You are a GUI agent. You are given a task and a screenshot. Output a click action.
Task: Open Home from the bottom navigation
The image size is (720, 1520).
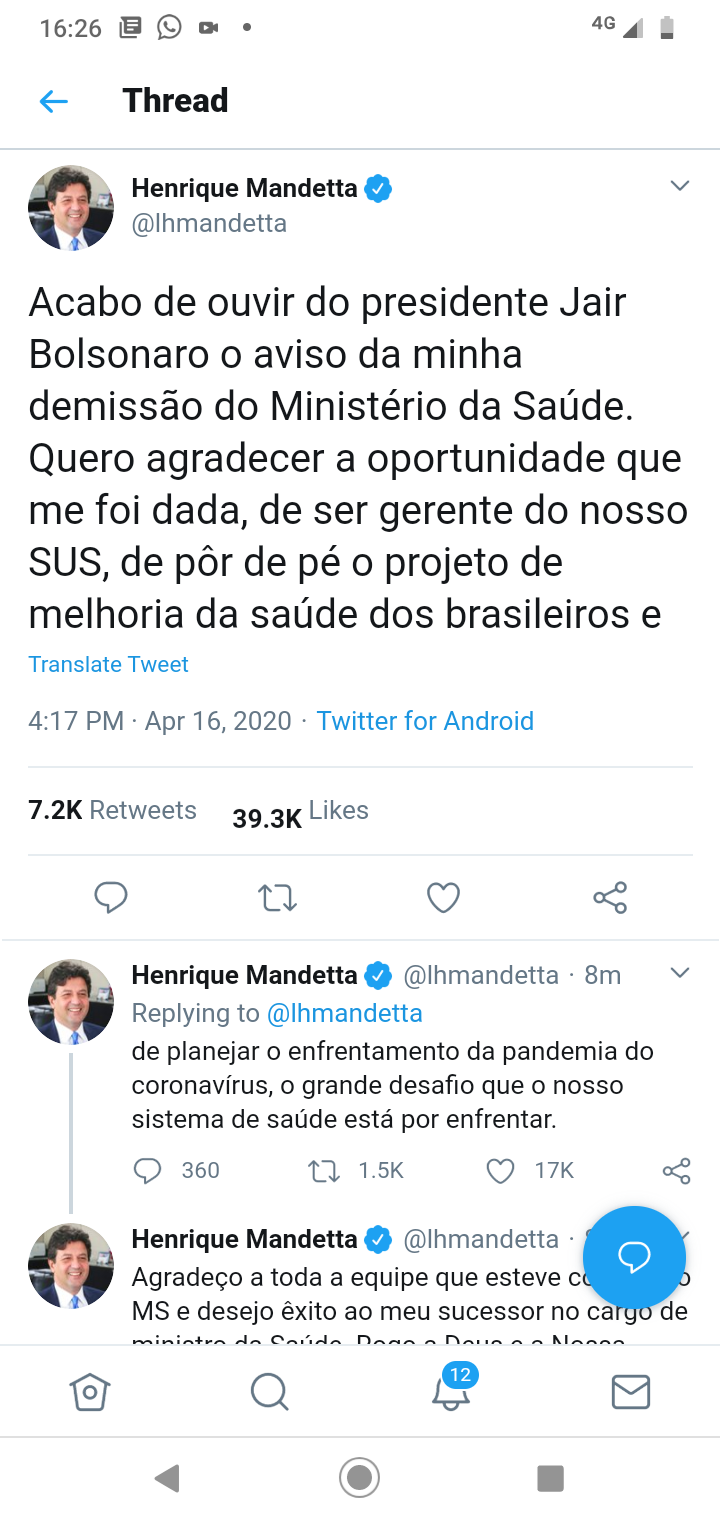click(89, 1391)
